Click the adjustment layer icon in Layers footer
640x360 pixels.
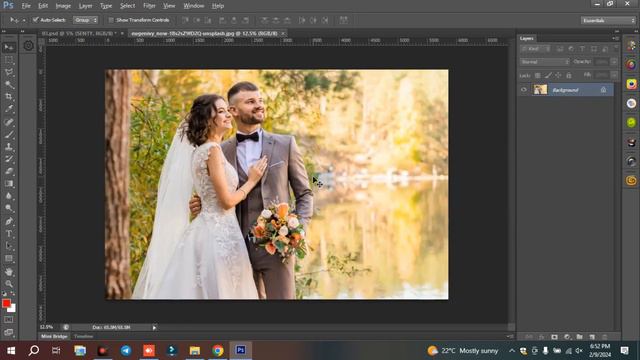567,337
